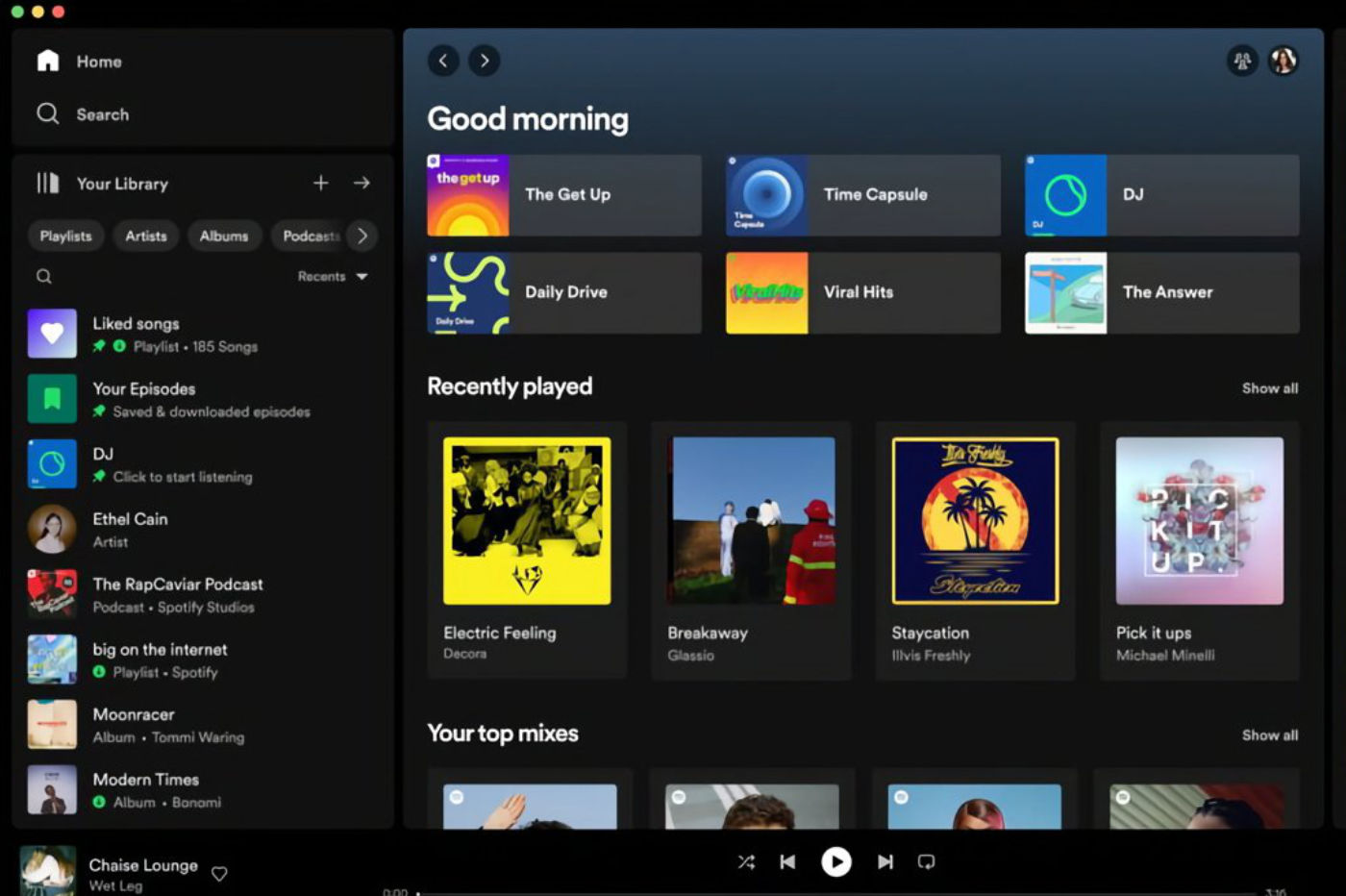The image size is (1346, 896).
Task: Click the Glassio artist name
Action: (x=691, y=656)
